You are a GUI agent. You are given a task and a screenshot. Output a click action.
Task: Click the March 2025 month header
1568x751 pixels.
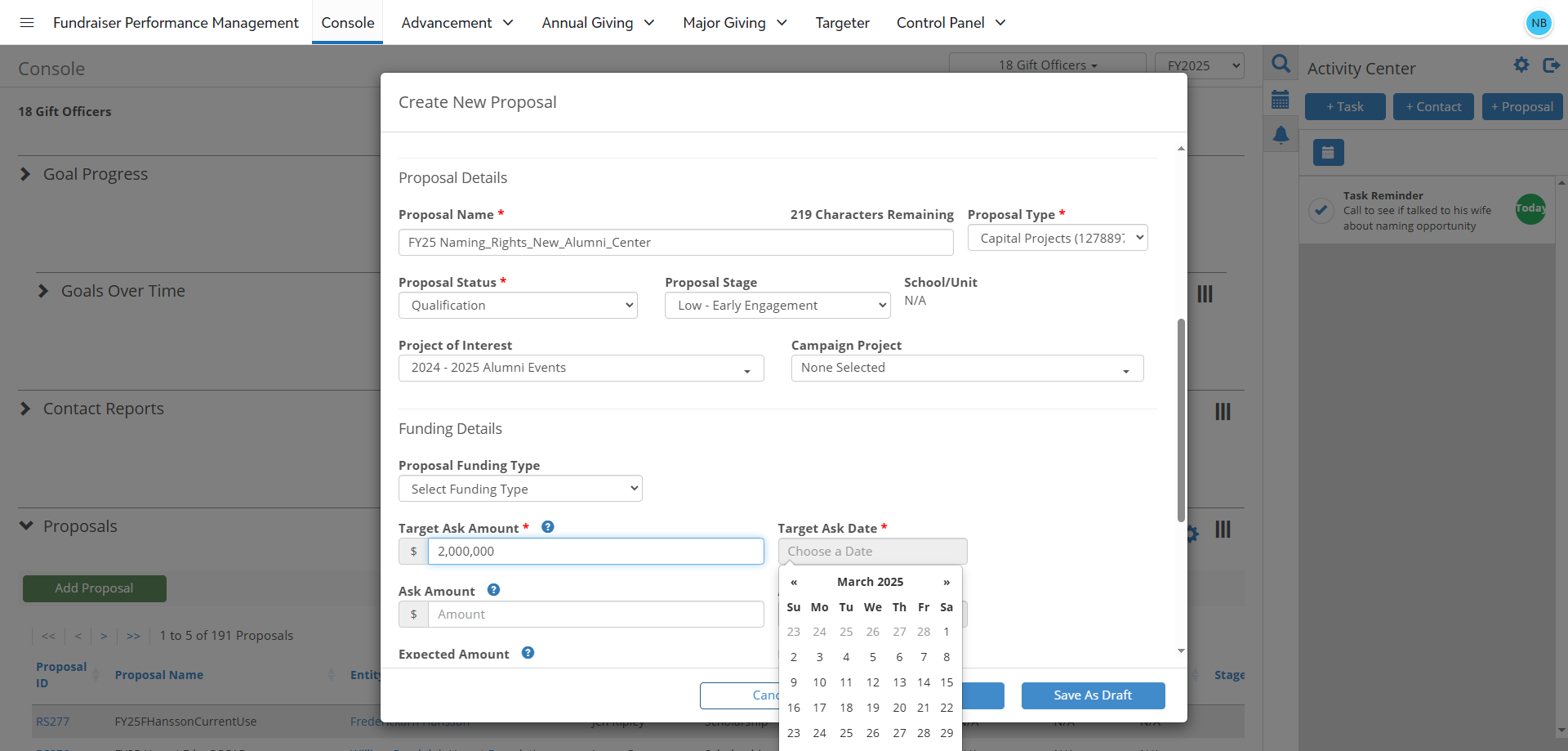pyautogui.click(x=870, y=582)
